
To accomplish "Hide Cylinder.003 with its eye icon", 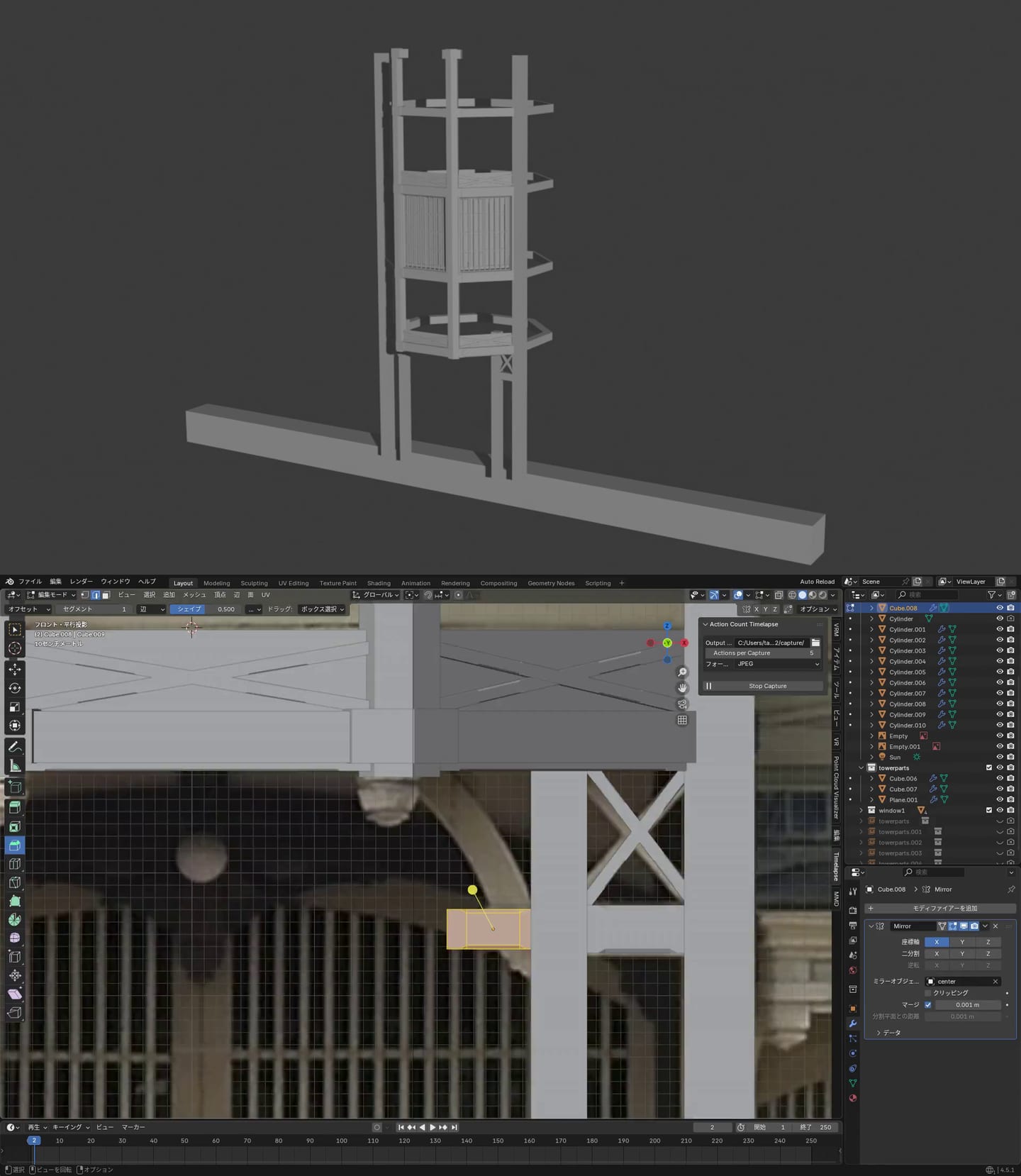I will [x=1000, y=650].
